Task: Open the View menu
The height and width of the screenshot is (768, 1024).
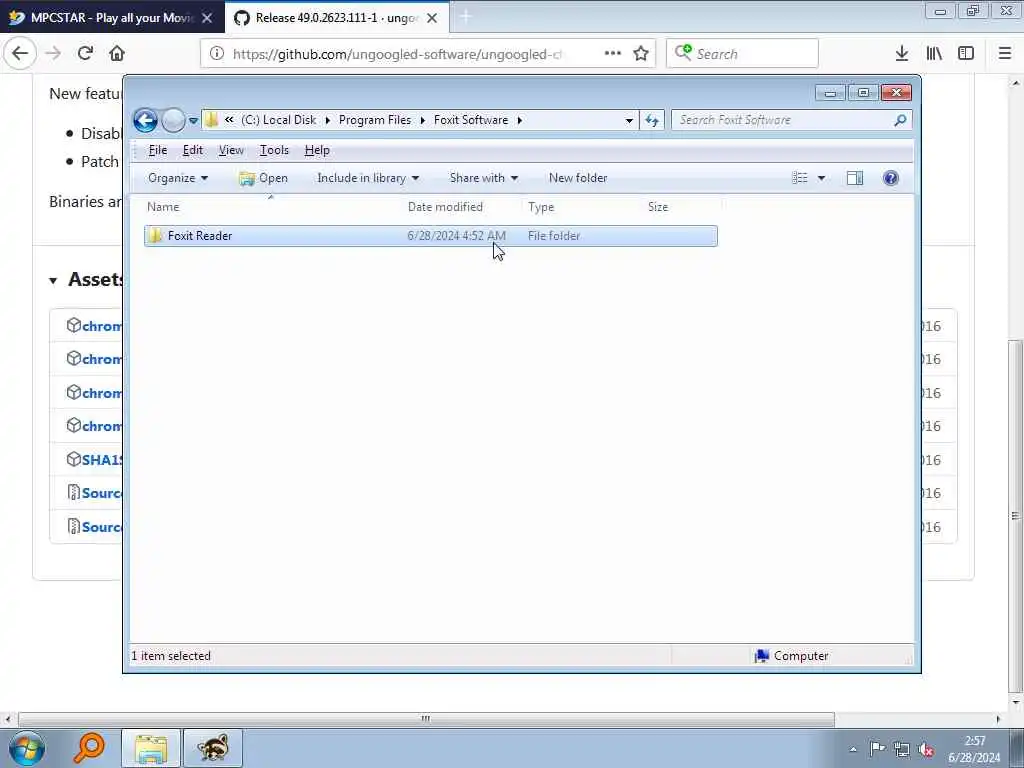Action: tap(231, 150)
